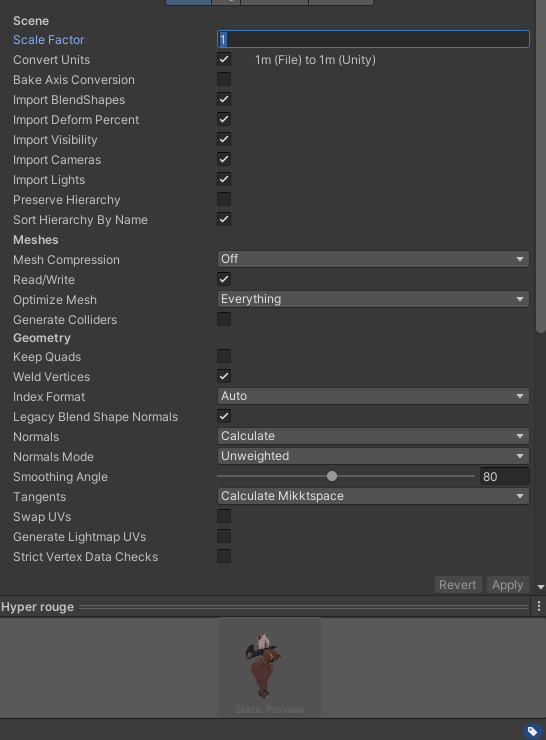The width and height of the screenshot is (546, 740).
Task: Open the Tangents Calculate Mikktspace dropdown
Action: tap(373, 496)
